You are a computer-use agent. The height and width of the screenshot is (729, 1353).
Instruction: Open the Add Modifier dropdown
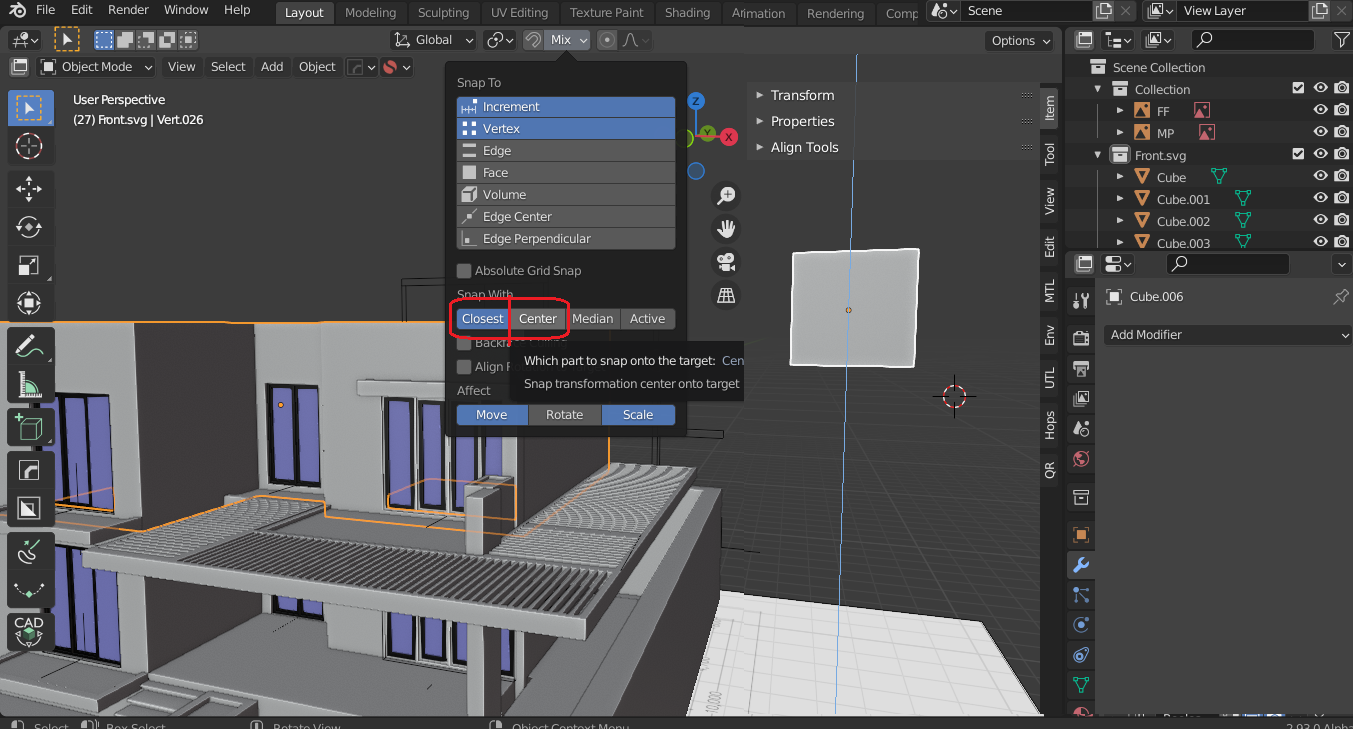point(1229,335)
